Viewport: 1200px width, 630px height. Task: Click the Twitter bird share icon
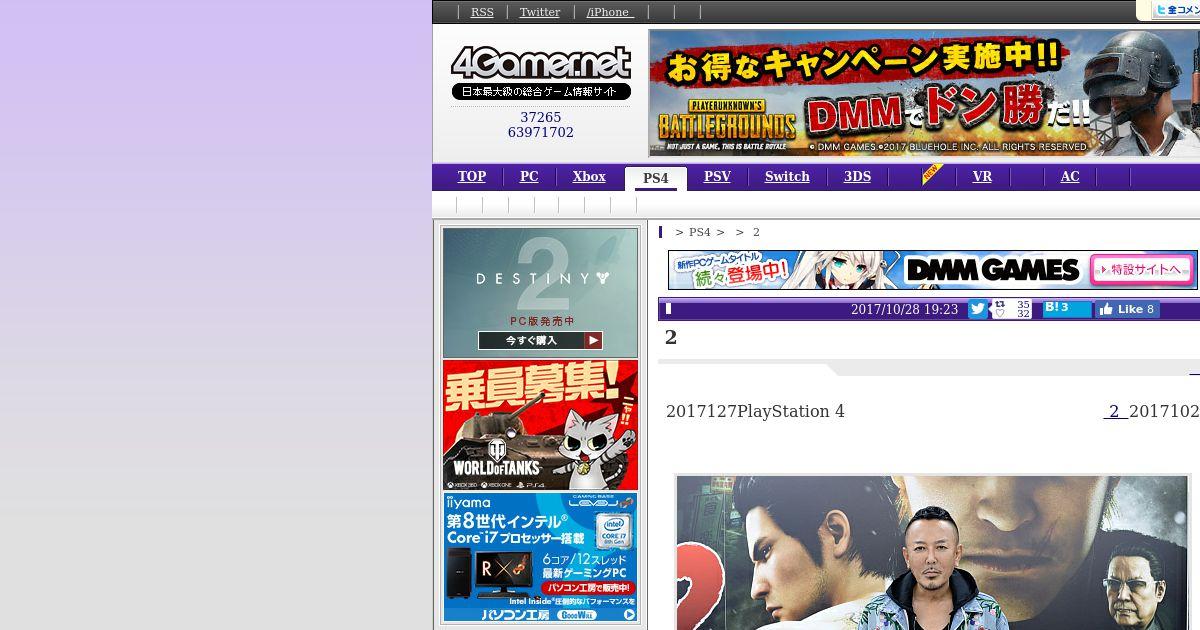pyautogui.click(x=978, y=309)
